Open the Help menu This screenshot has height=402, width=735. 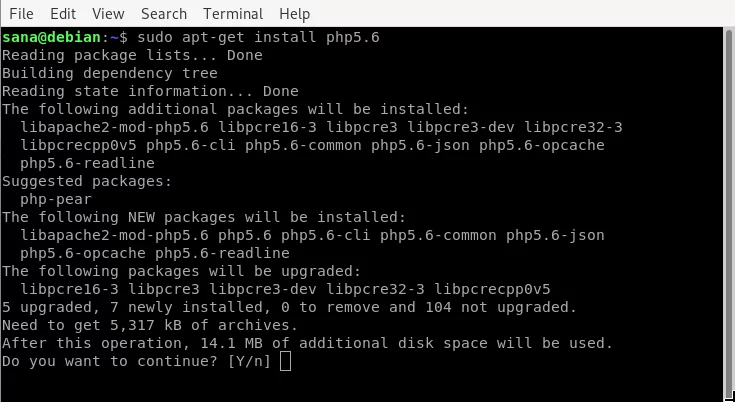(x=294, y=14)
